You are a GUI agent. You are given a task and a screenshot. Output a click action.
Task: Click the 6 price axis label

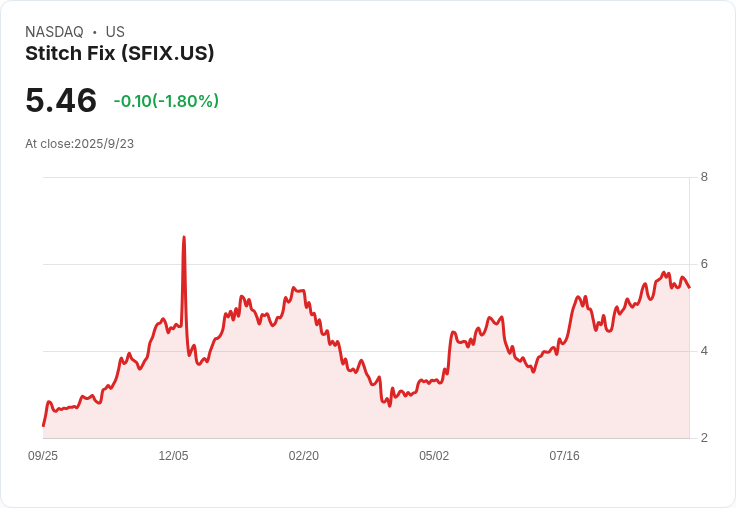(704, 264)
